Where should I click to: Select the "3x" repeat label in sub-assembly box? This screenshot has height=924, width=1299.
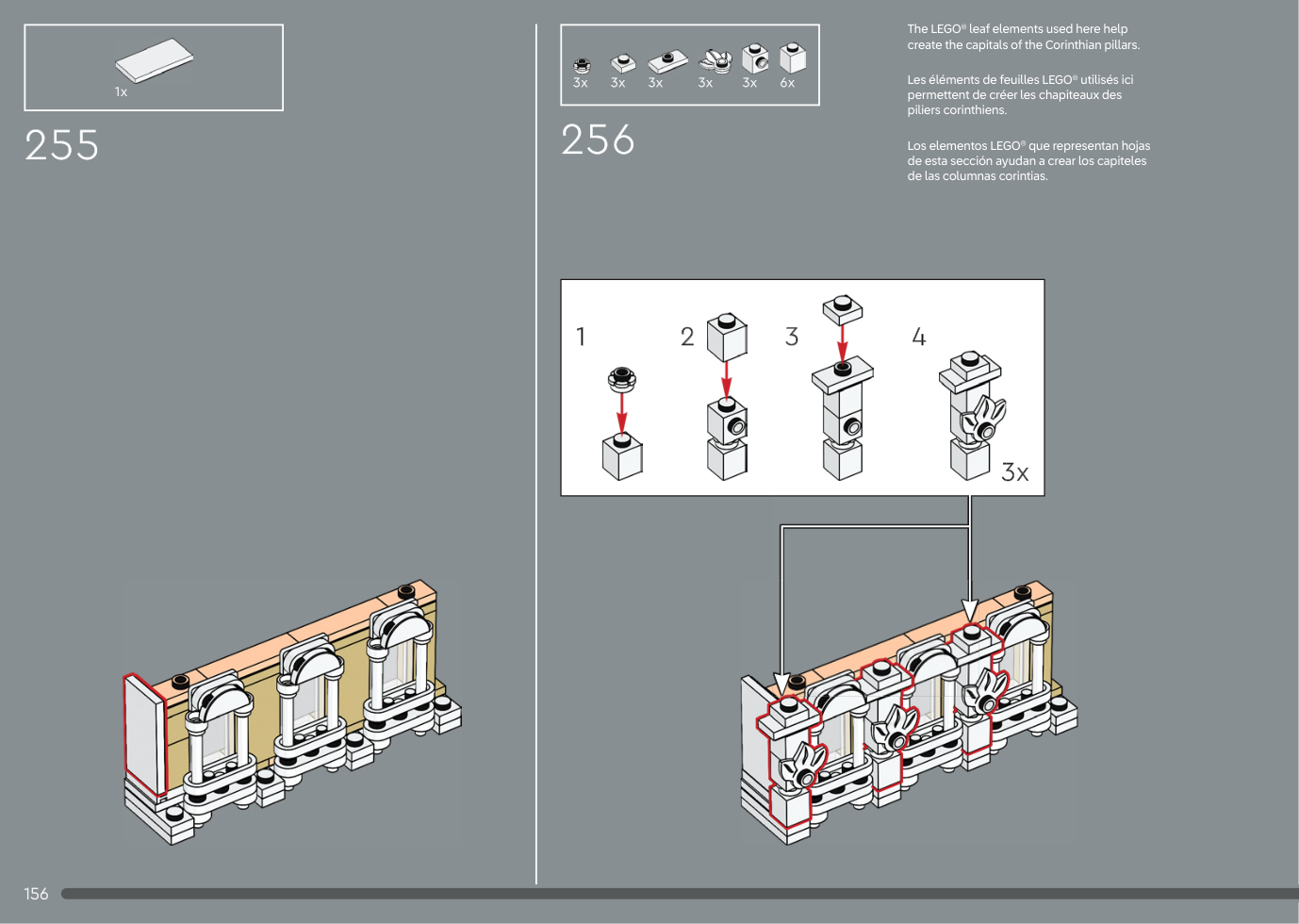(x=1015, y=472)
